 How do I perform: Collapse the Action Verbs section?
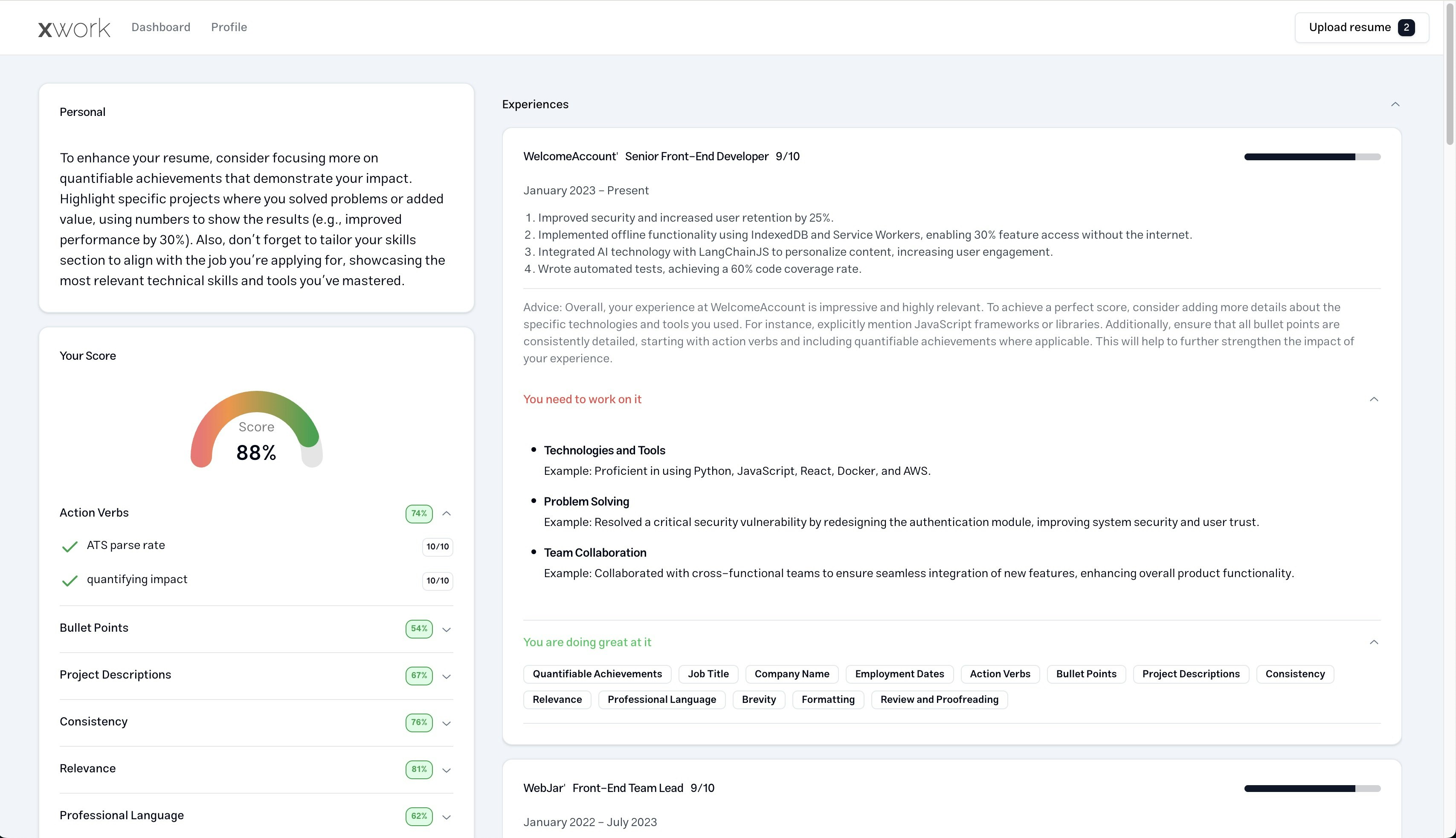click(446, 513)
